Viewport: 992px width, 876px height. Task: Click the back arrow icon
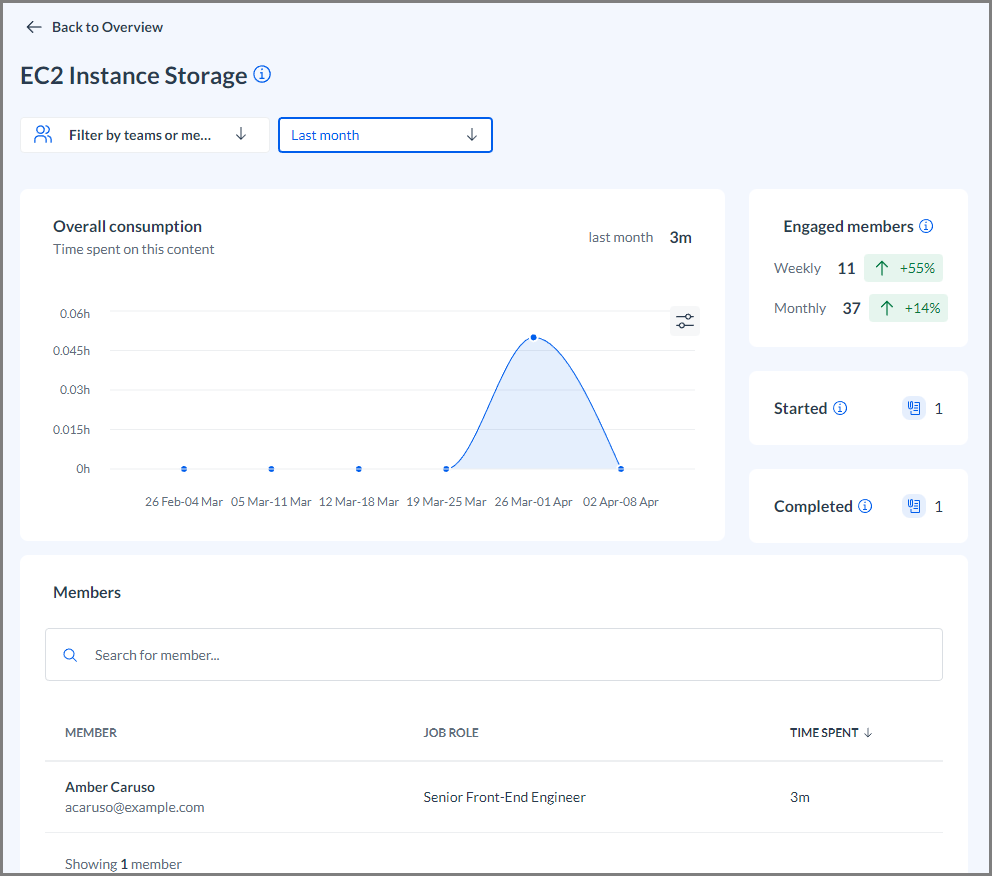(34, 27)
